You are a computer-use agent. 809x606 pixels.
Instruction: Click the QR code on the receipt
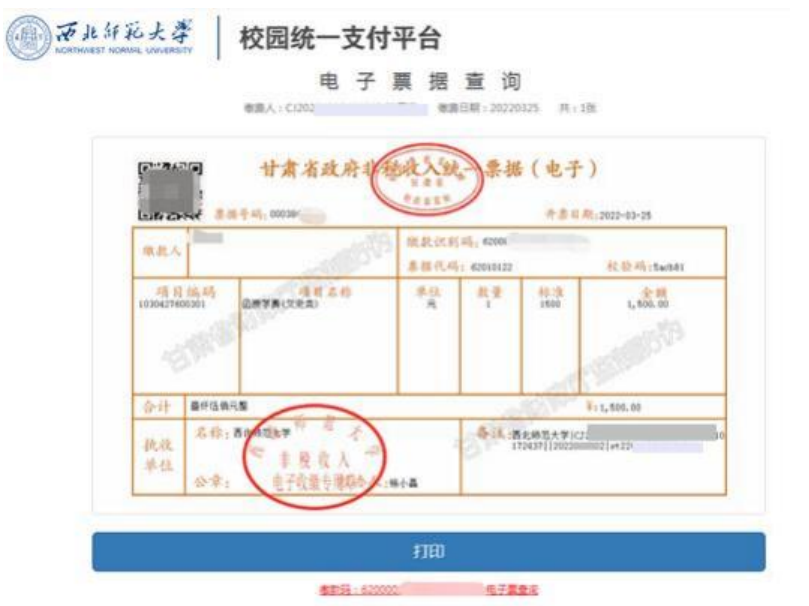170,191
